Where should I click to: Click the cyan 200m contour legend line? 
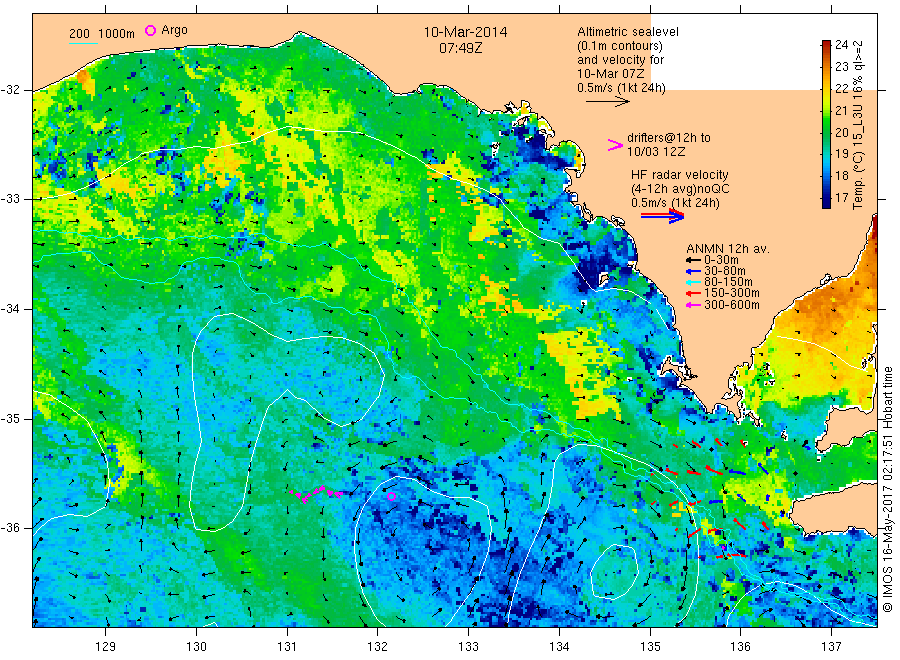tap(83, 43)
